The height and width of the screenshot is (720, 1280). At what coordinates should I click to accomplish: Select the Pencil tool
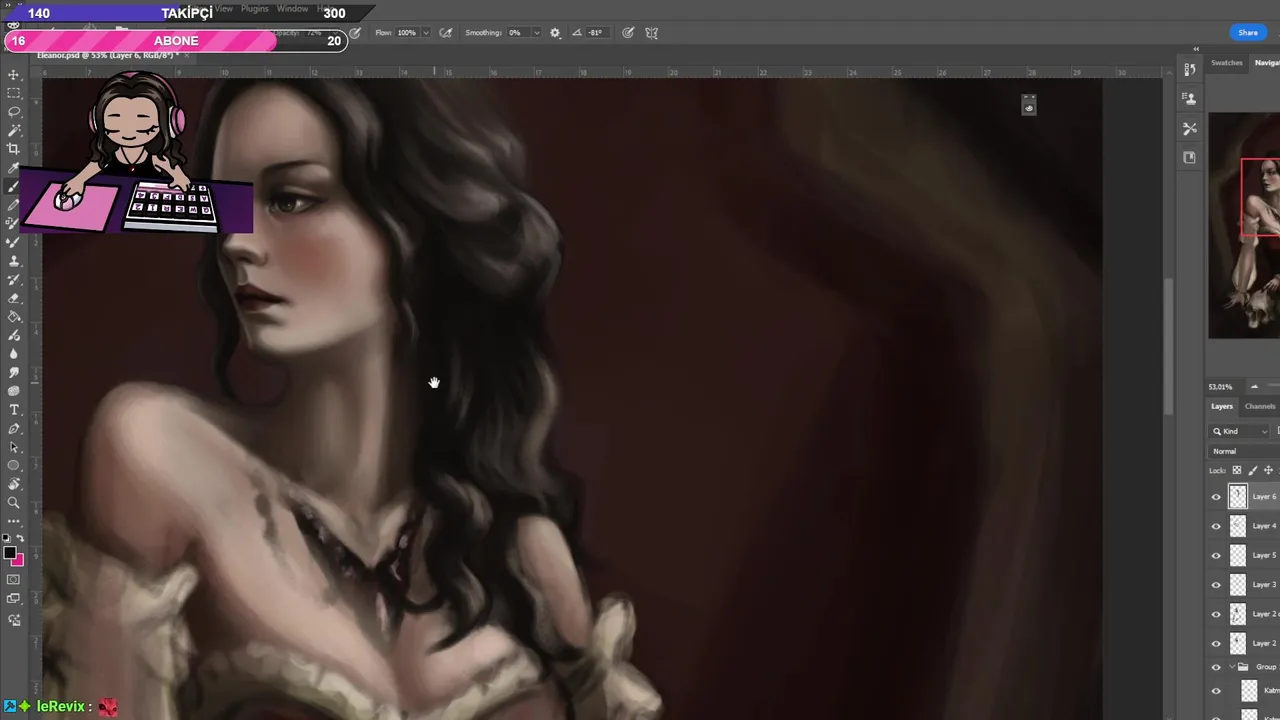pyautogui.click(x=14, y=205)
